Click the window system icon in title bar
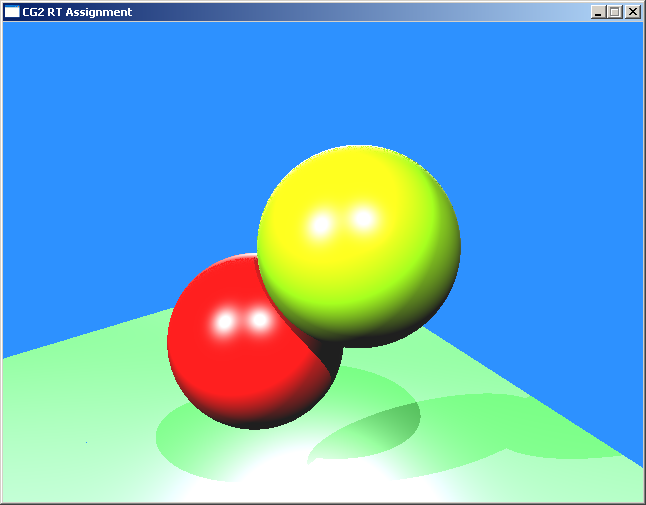 (12, 12)
